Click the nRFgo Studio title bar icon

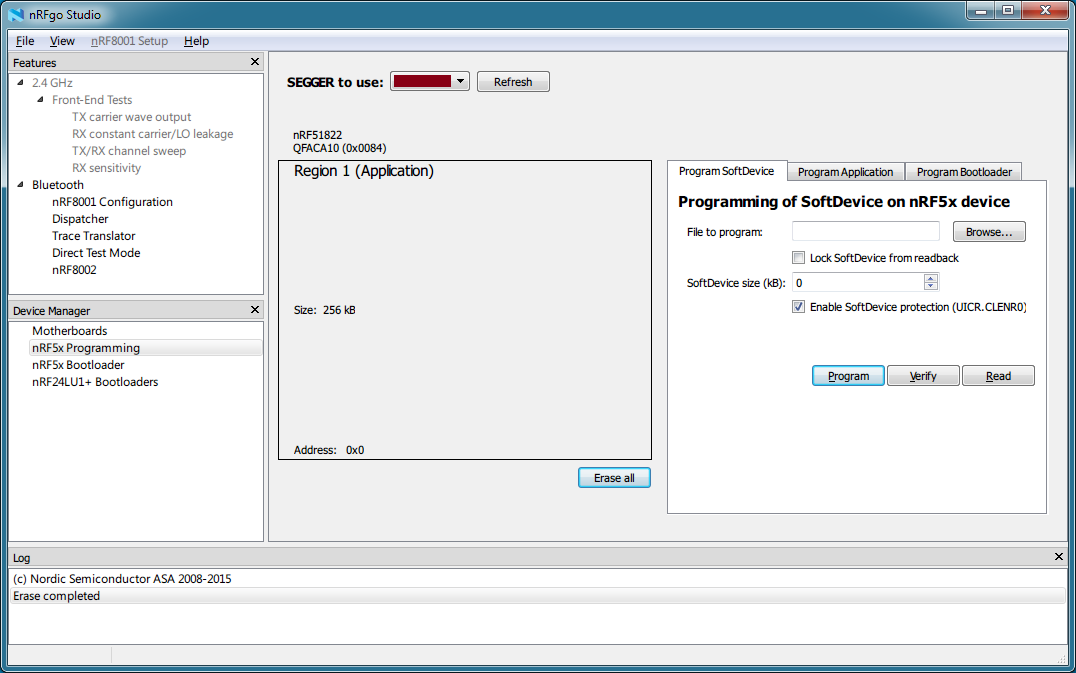(x=16, y=14)
